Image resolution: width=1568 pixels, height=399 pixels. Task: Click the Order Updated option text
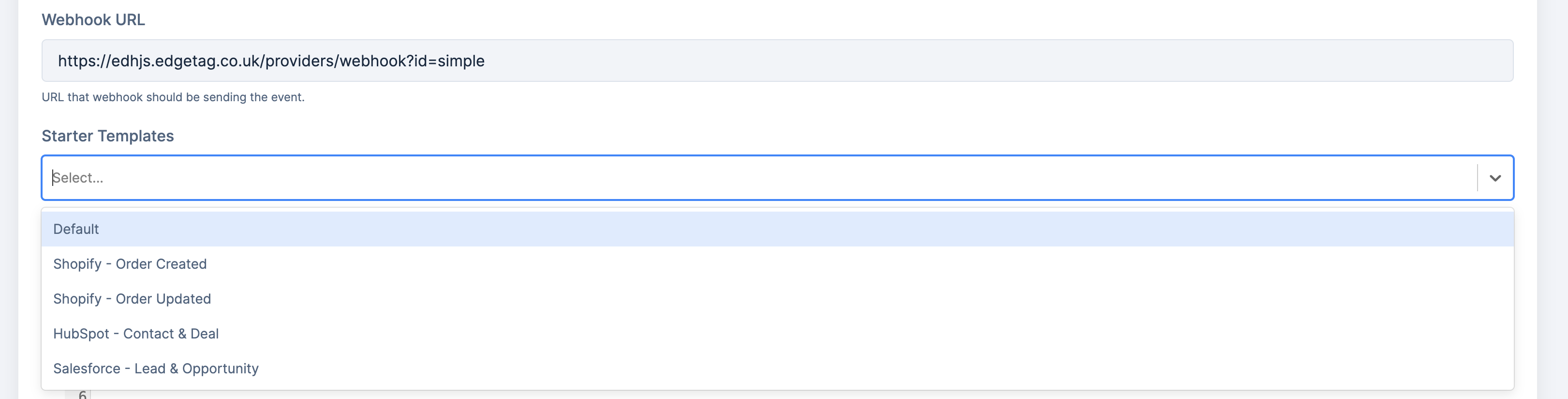click(x=163, y=298)
